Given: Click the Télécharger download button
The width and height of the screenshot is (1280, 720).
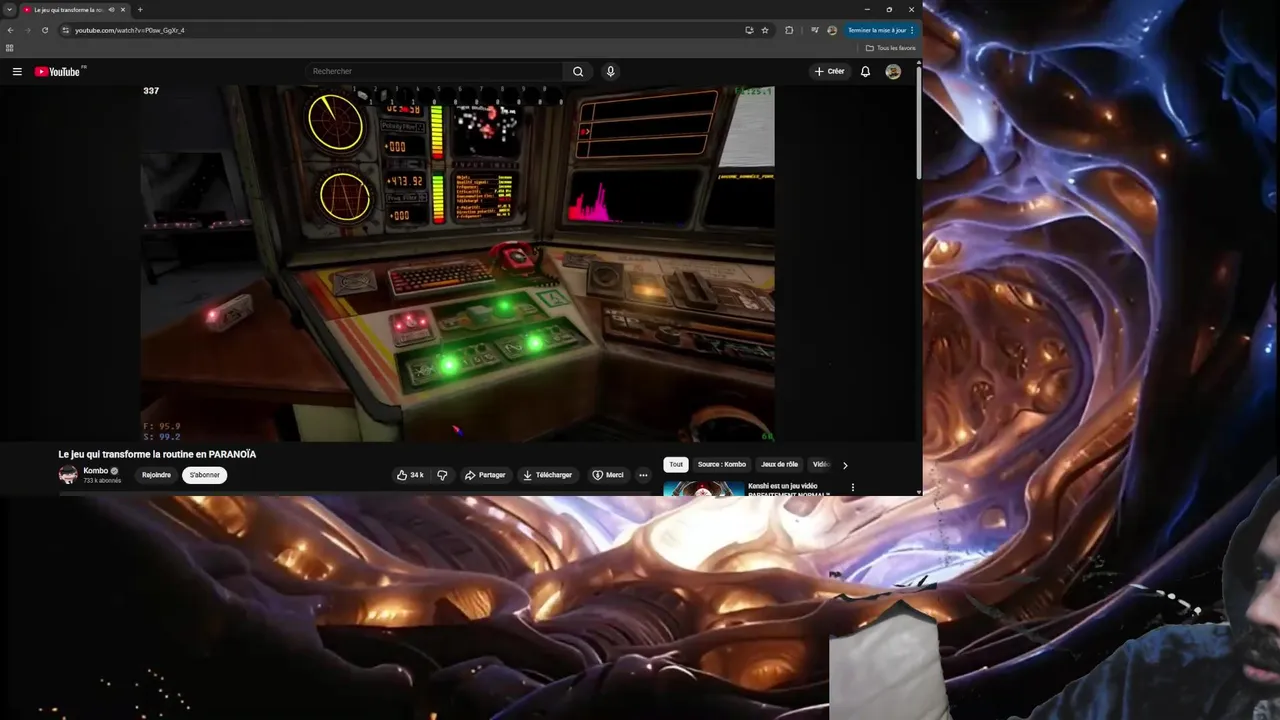Looking at the screenshot, I should tap(548, 475).
